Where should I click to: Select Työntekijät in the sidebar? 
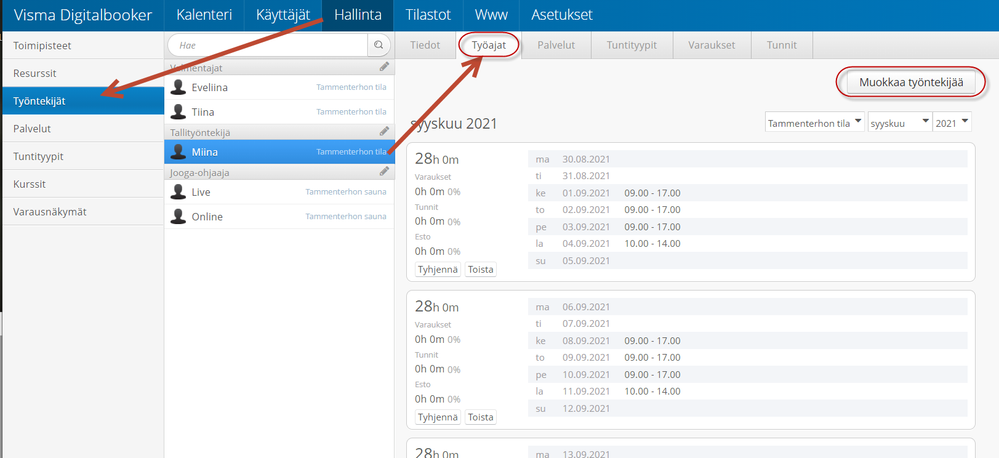click(82, 101)
